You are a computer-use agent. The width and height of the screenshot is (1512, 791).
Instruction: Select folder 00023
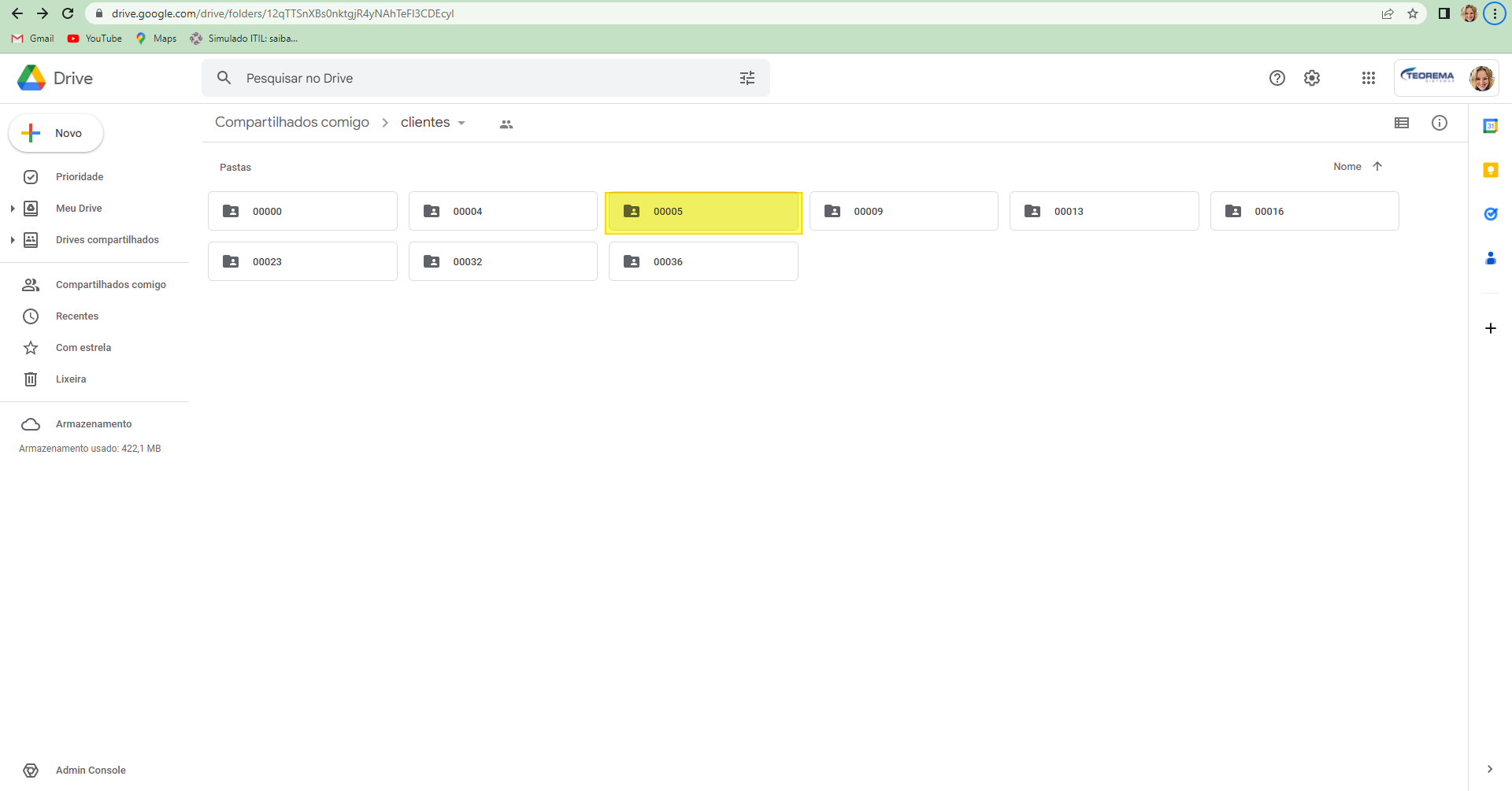[x=302, y=261]
